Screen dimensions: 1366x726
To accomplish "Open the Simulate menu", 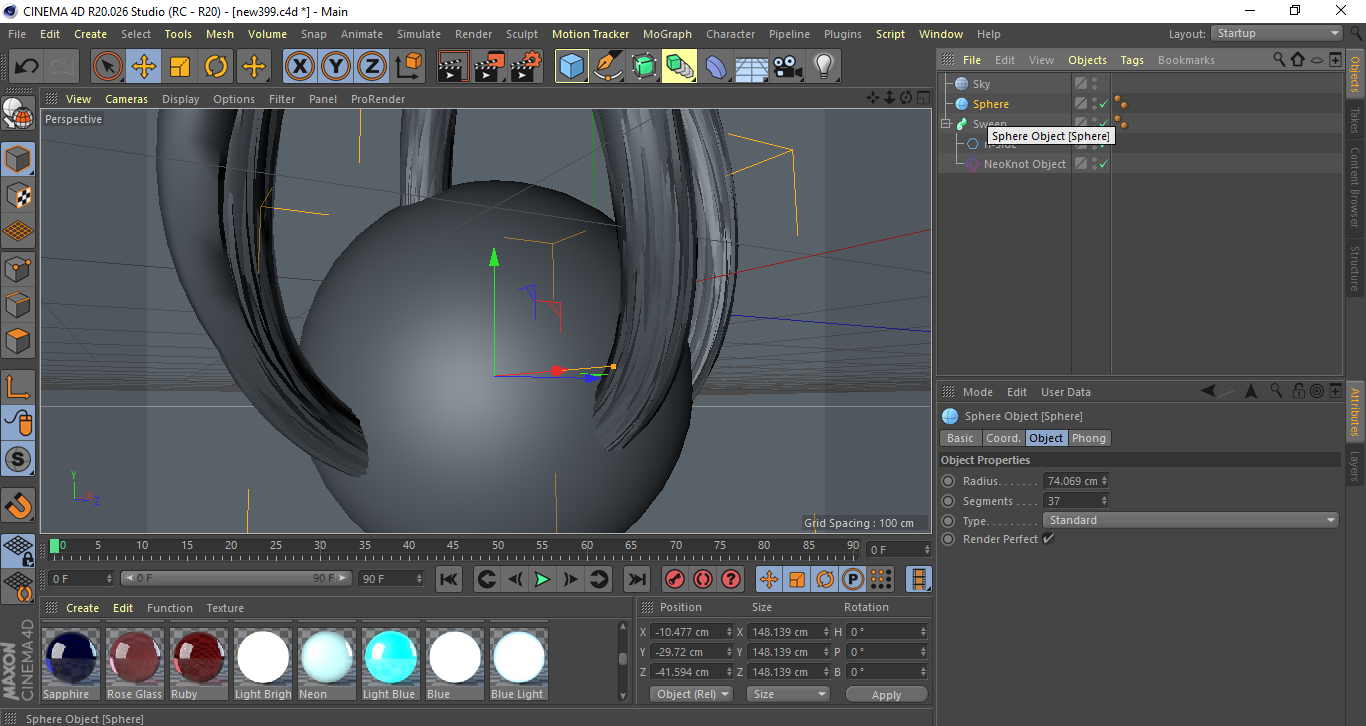I will pyautogui.click(x=419, y=34).
